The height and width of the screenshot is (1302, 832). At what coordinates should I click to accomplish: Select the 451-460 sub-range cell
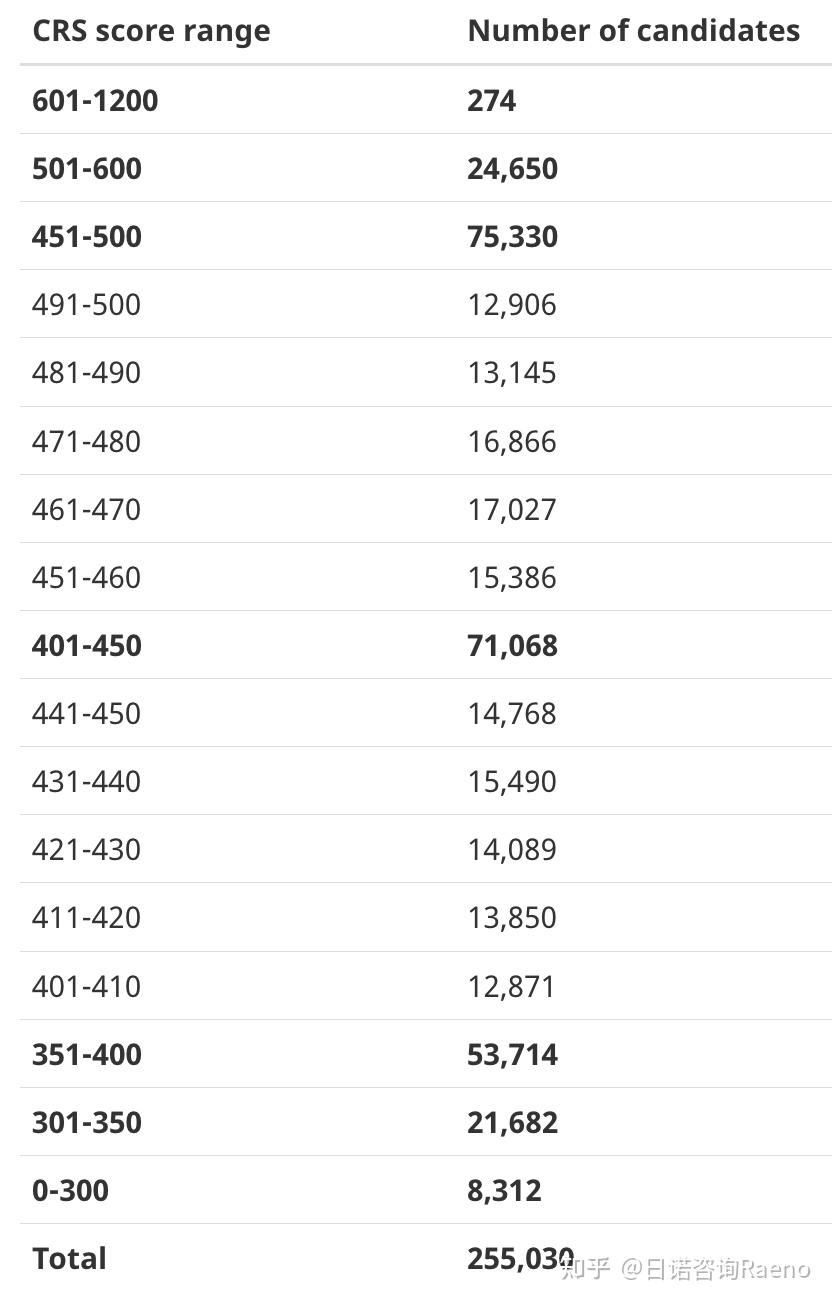pos(86,577)
